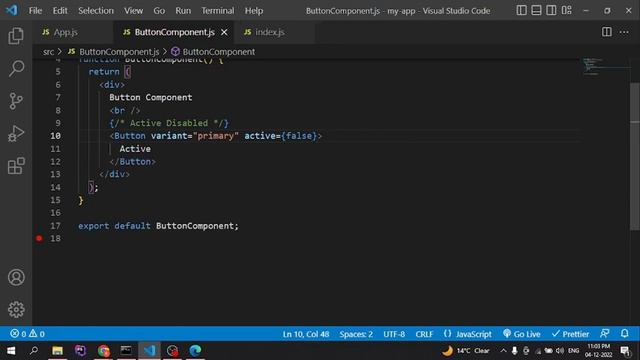640x360 pixels.
Task: Open the Edit menu
Action: pos(60,11)
